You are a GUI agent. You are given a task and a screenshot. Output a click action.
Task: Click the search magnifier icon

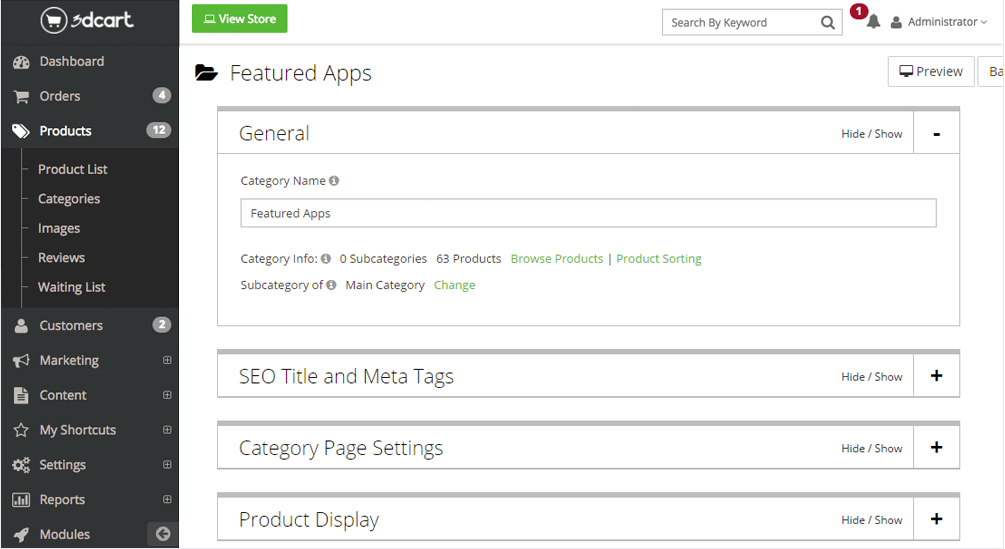tap(828, 22)
